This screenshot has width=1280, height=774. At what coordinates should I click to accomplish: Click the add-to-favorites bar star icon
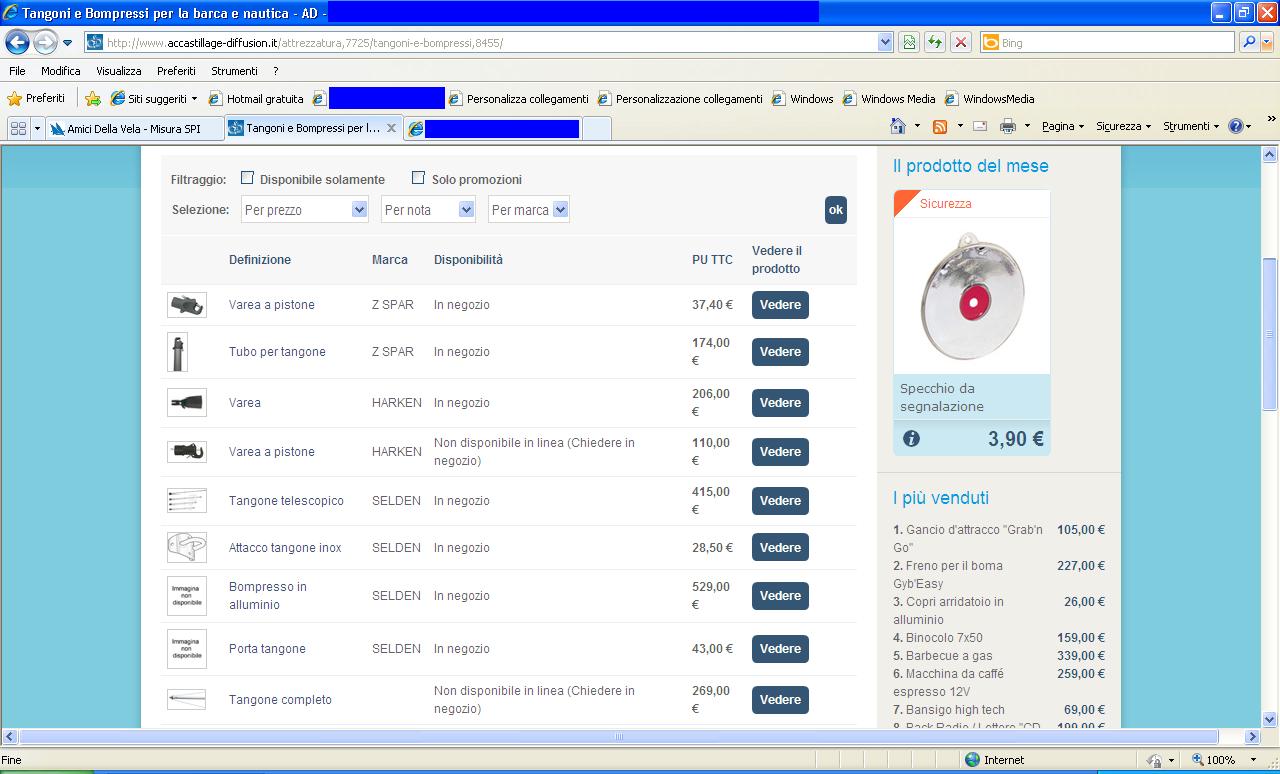93,98
